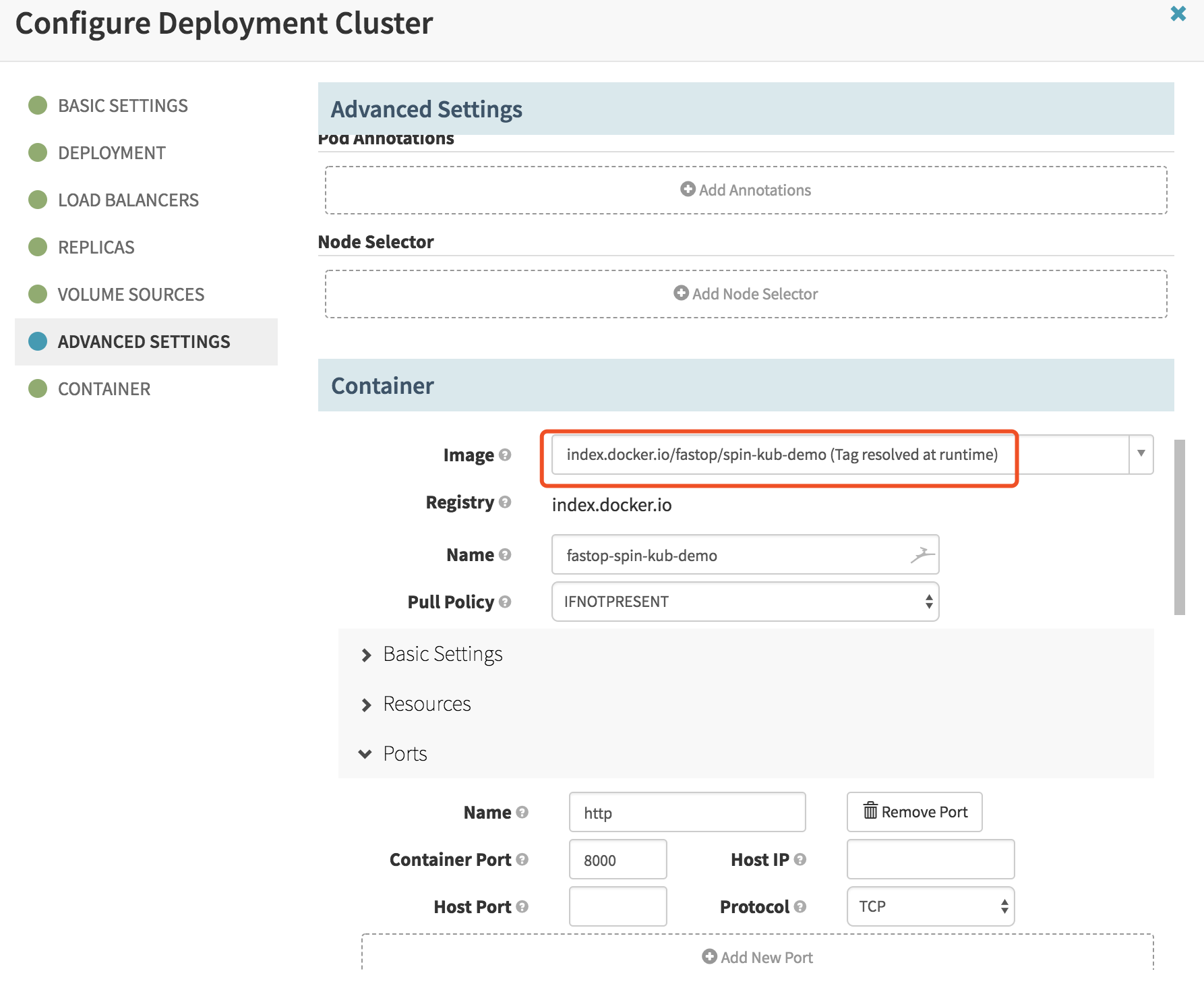Open the Protocol TCP dropdown
Image resolution: width=1204 pixels, height=990 pixels.
tap(930, 906)
